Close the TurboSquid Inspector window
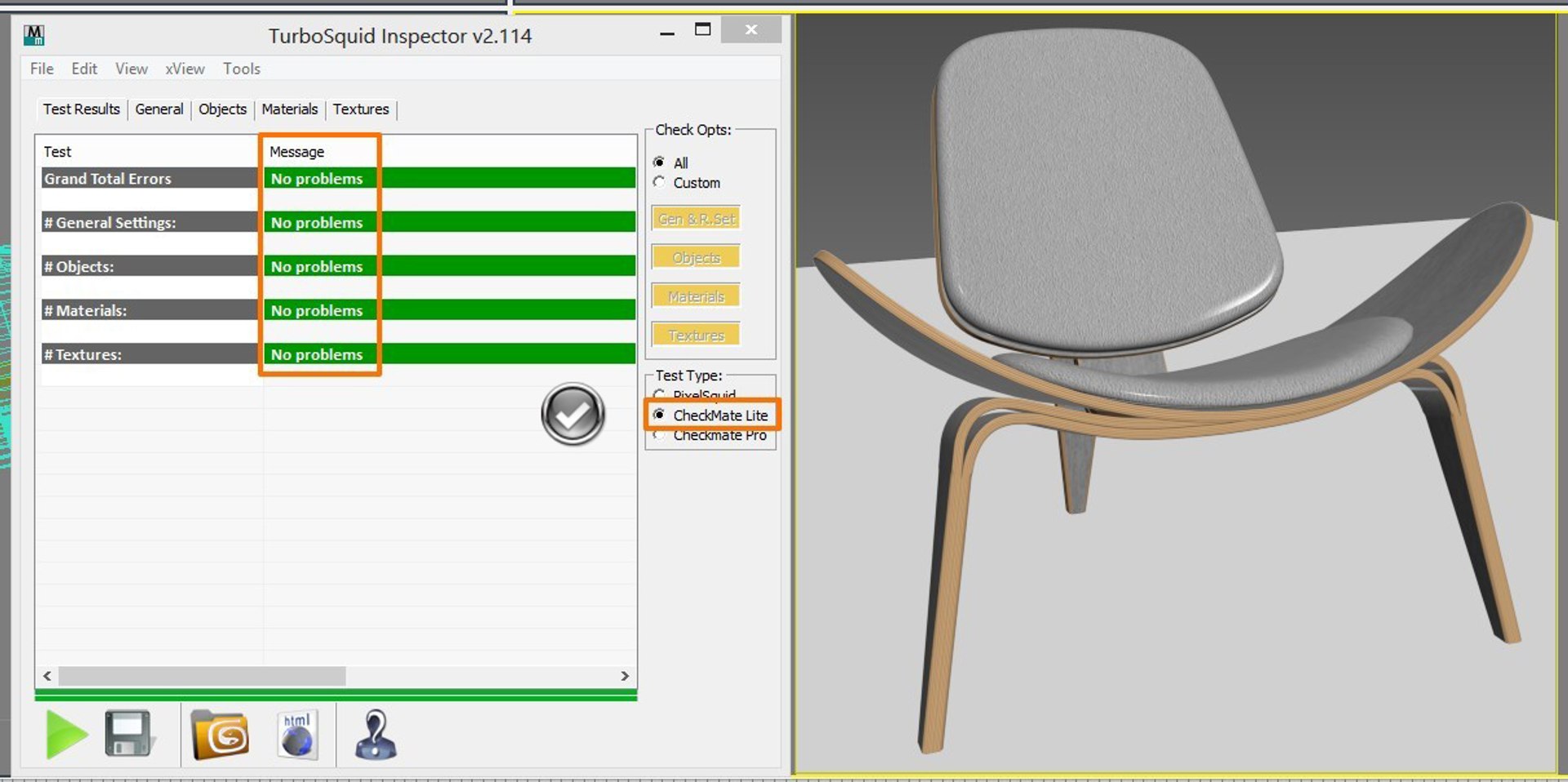This screenshot has height=782, width=1568. [x=751, y=30]
